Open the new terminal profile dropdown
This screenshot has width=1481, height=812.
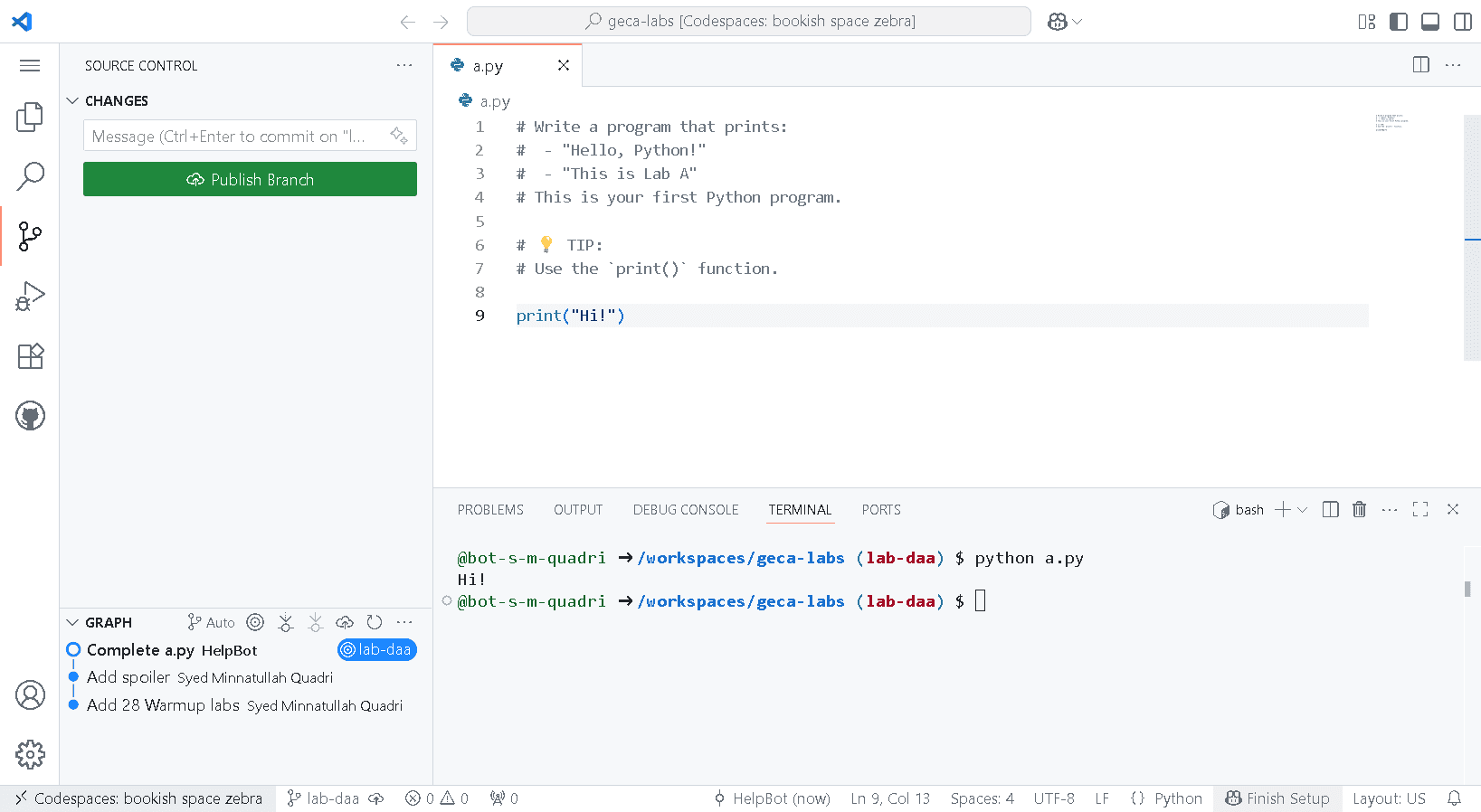point(1303,510)
